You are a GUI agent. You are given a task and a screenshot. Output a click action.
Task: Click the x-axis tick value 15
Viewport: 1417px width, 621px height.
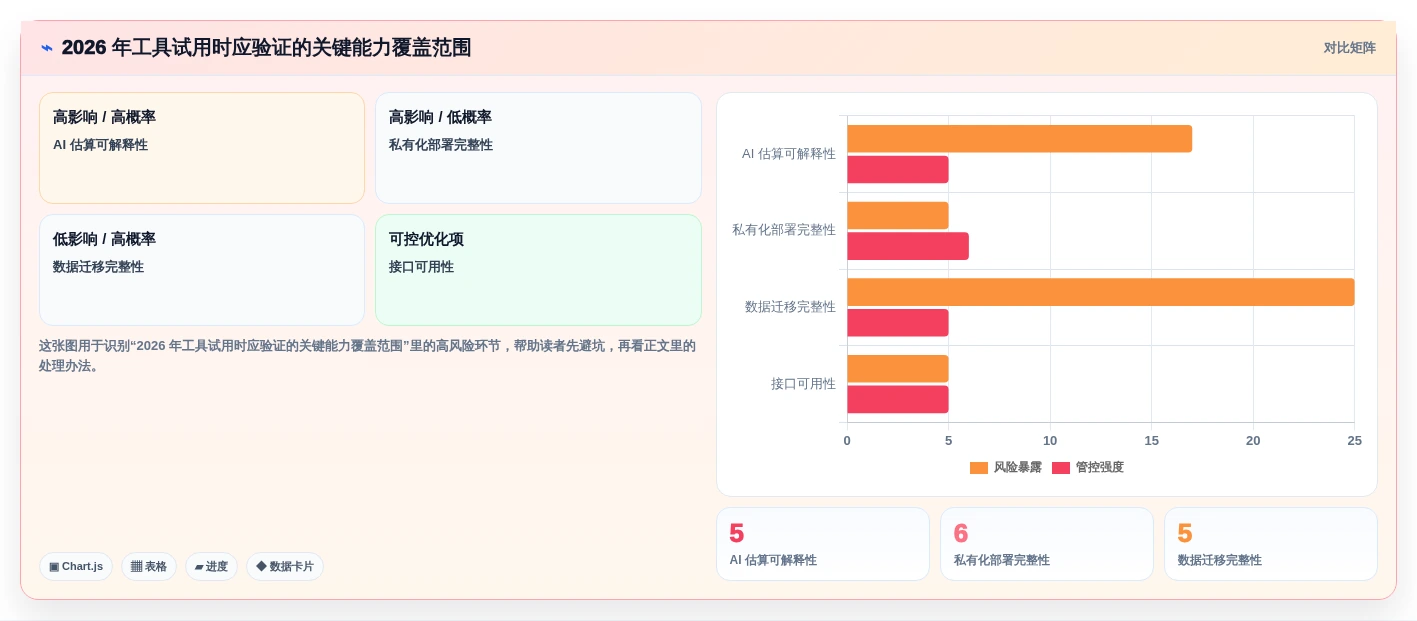point(1151,441)
